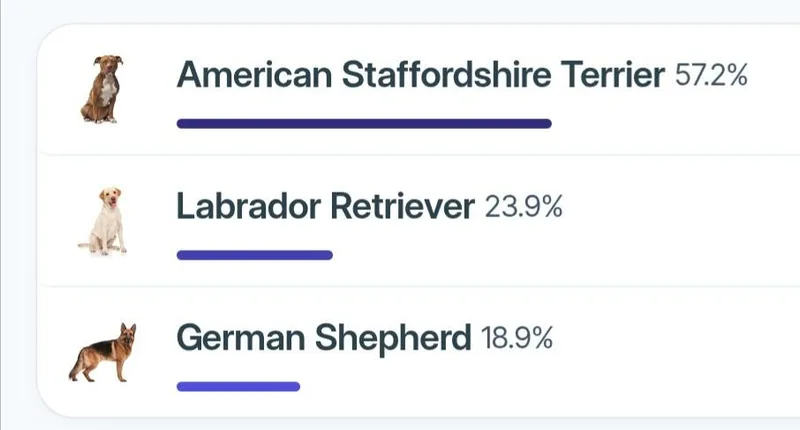Click the word "German" in third result
This screenshot has width=800, height=430.
(241, 338)
